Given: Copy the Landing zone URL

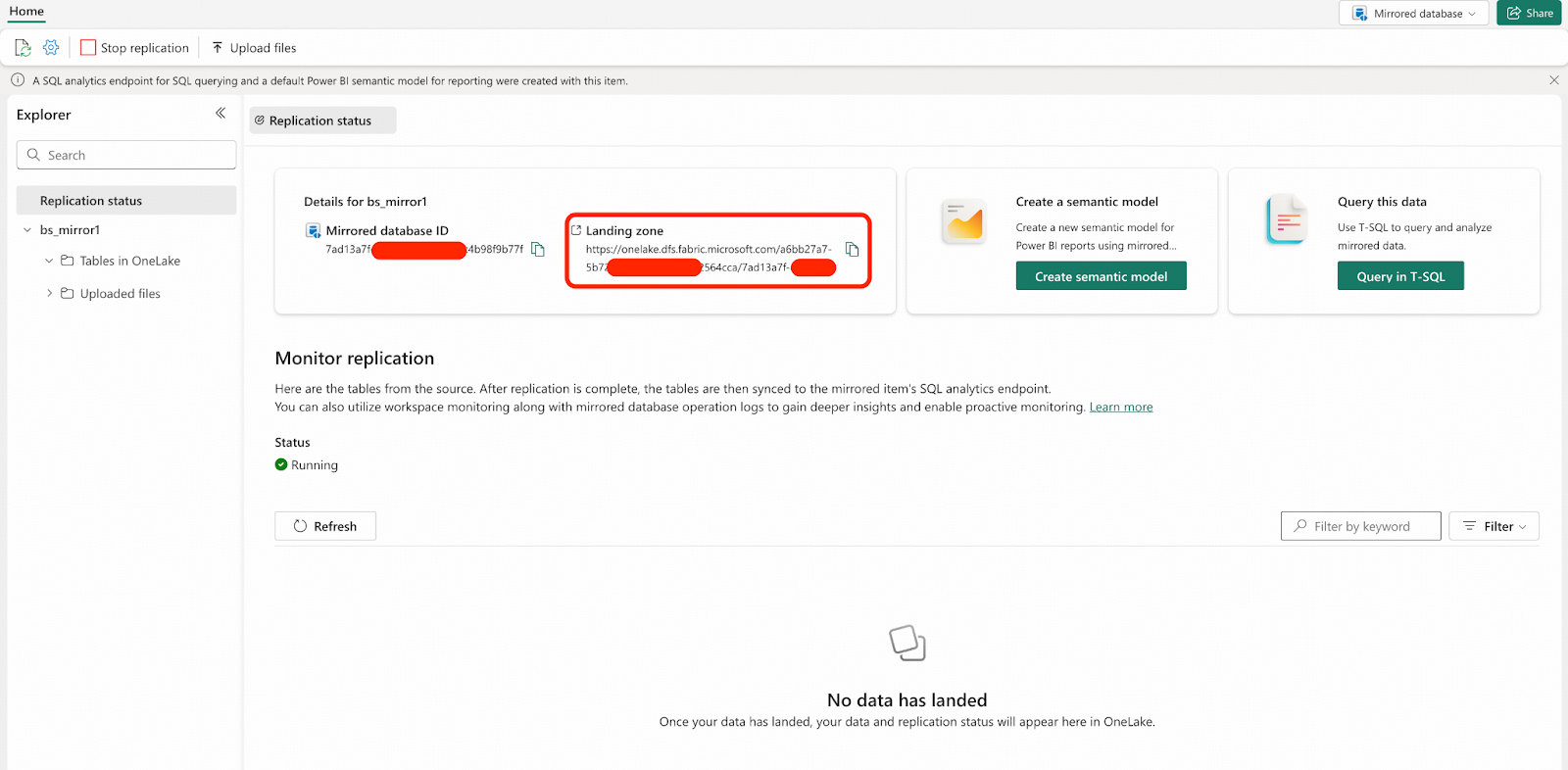Looking at the screenshot, I should pyautogui.click(x=852, y=250).
